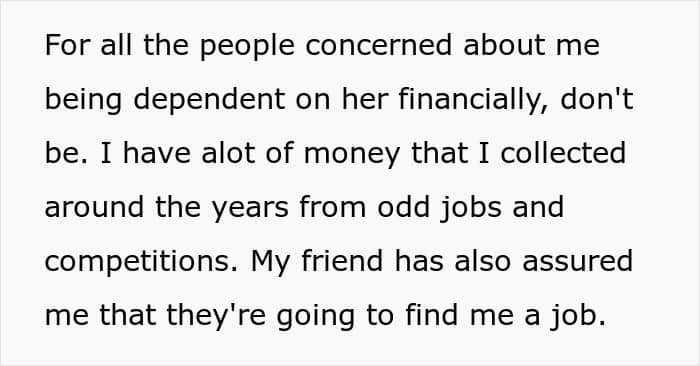This screenshot has width=700, height=366.
Task: Select the word "odd" before jobs
Action: [403, 207]
